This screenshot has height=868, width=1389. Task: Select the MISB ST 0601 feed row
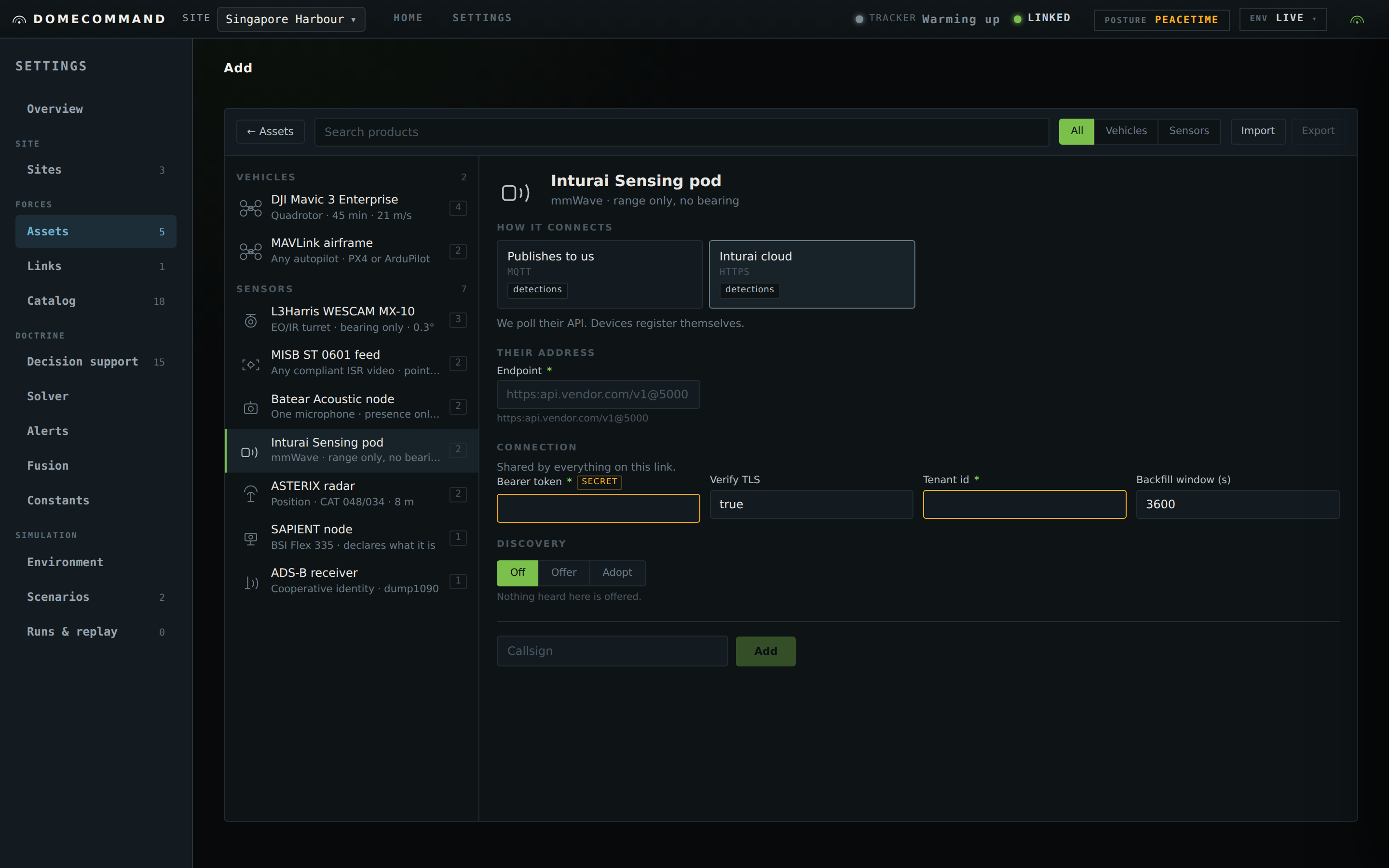(x=352, y=363)
